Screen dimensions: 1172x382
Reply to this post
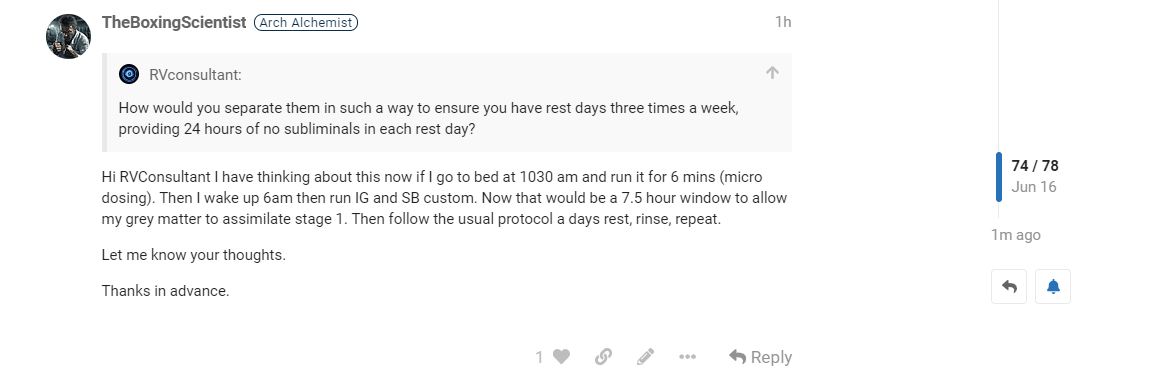click(x=760, y=357)
